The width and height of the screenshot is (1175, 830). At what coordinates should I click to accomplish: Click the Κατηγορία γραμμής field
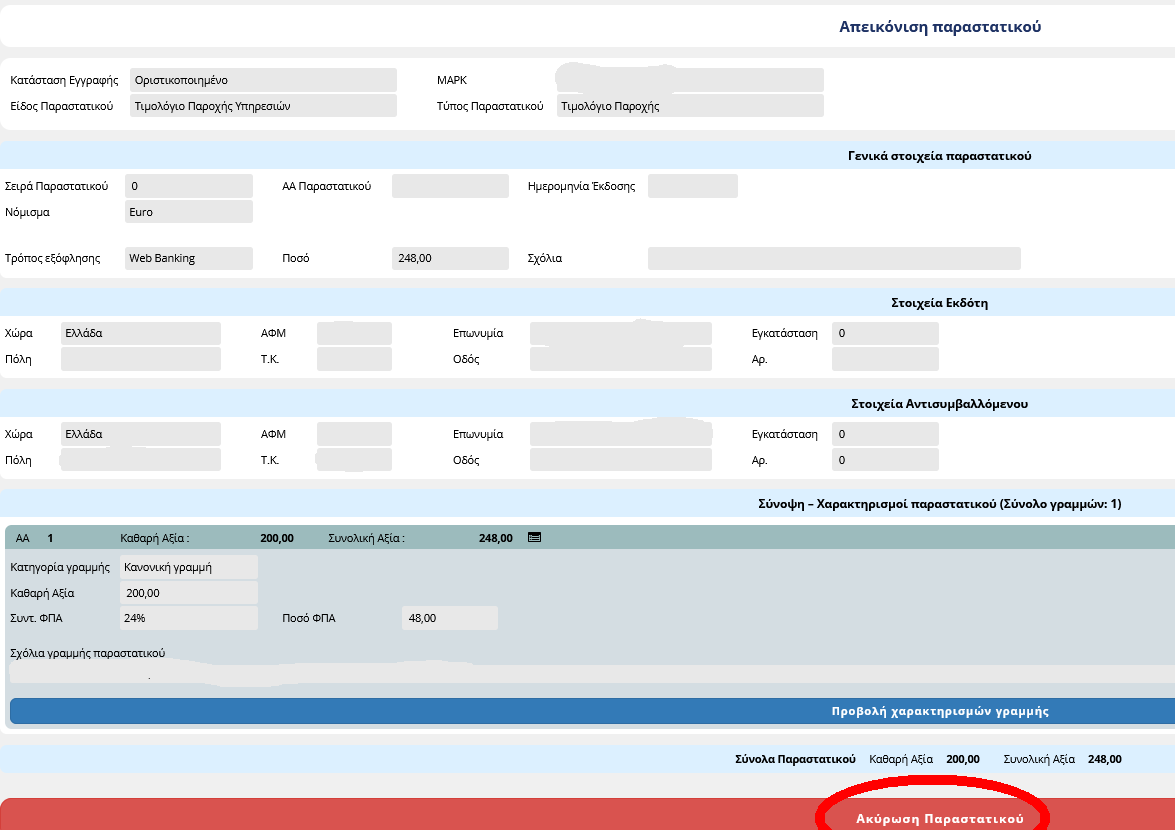188,567
